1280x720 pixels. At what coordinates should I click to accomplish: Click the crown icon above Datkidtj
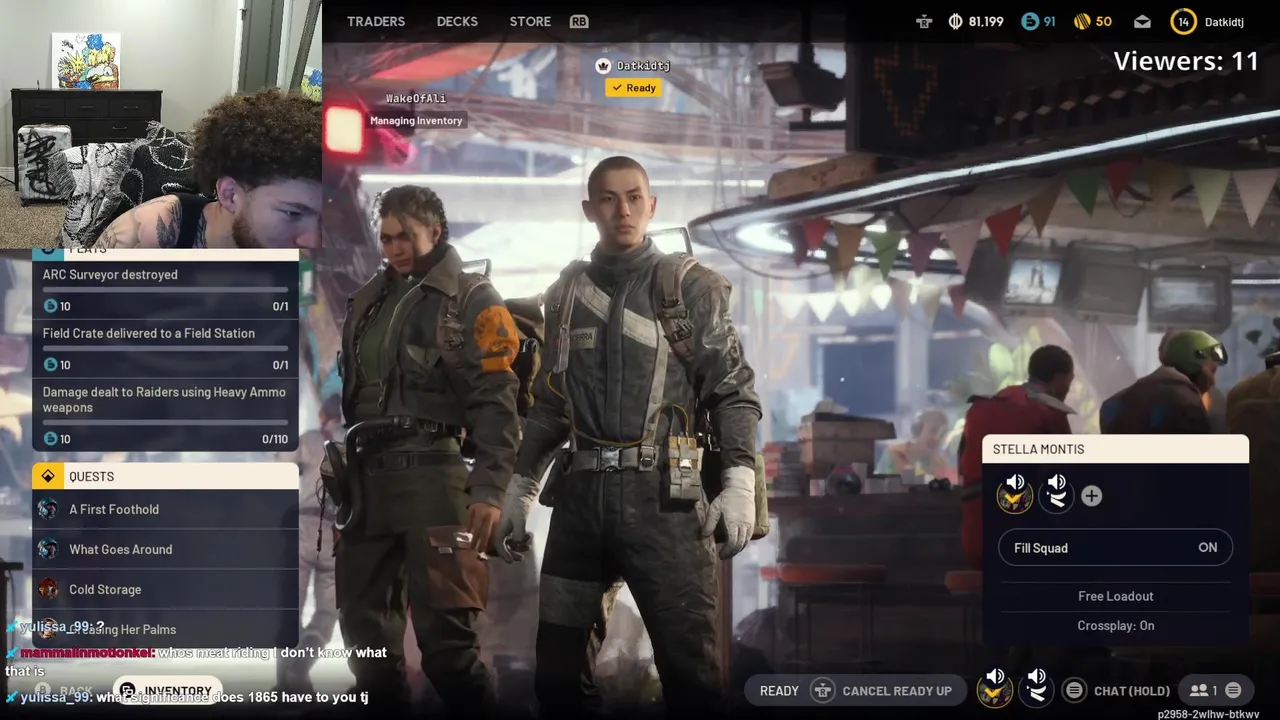click(x=603, y=65)
